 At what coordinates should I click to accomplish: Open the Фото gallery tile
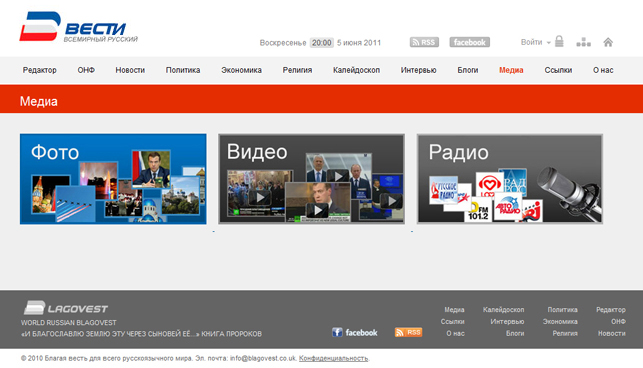113,179
